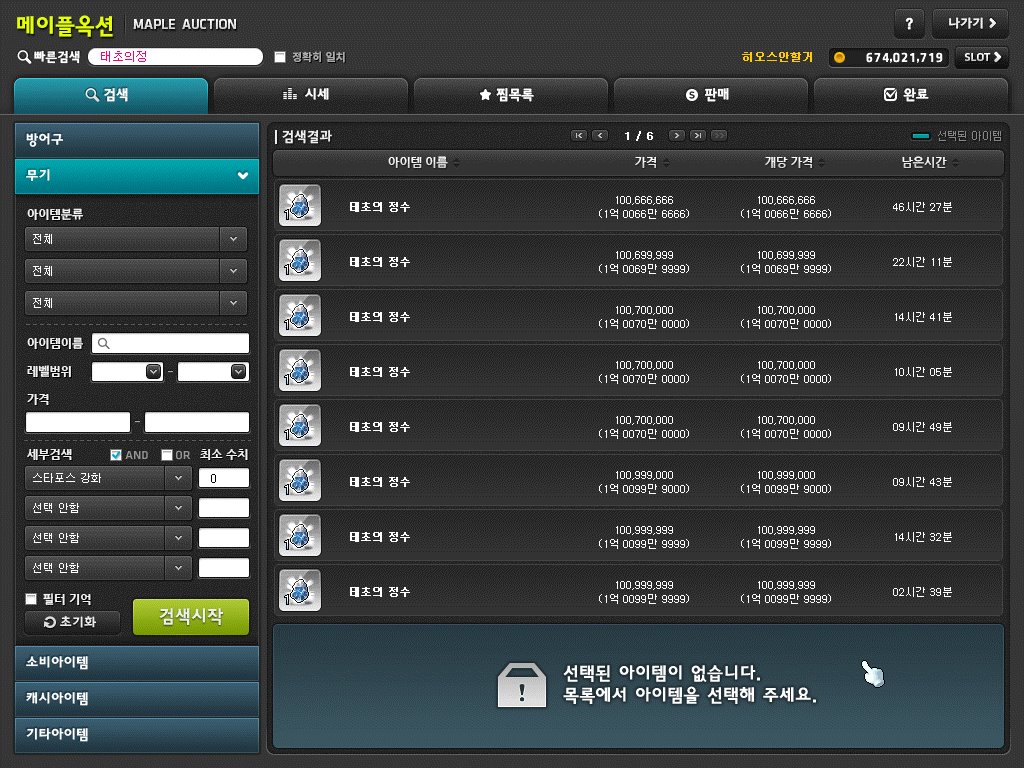Click the 22시간 11분 remaining time
This screenshot has height=768, width=1024.
click(x=922, y=262)
